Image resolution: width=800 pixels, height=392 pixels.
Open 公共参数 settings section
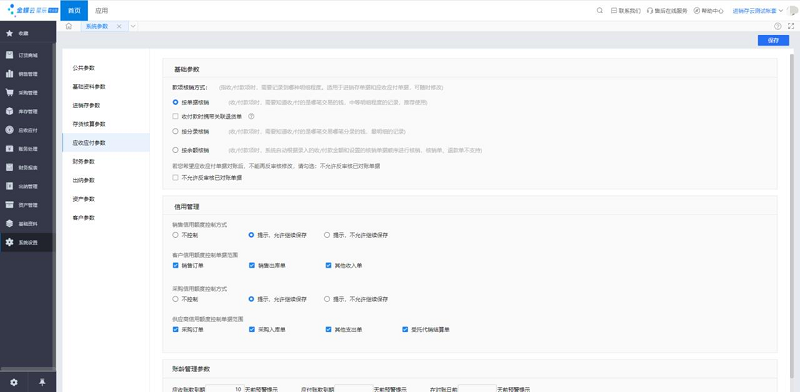tap(106, 68)
